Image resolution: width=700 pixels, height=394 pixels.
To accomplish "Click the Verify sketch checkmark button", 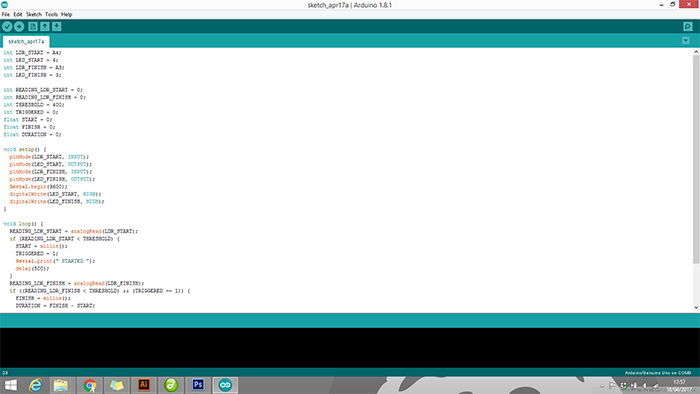I will tap(7, 27).
